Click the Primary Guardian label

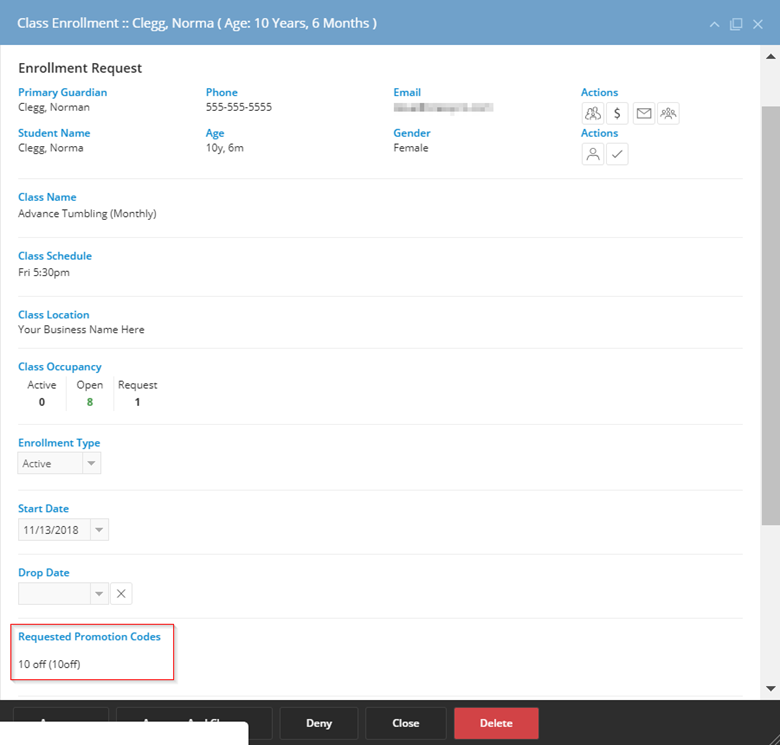point(63,93)
